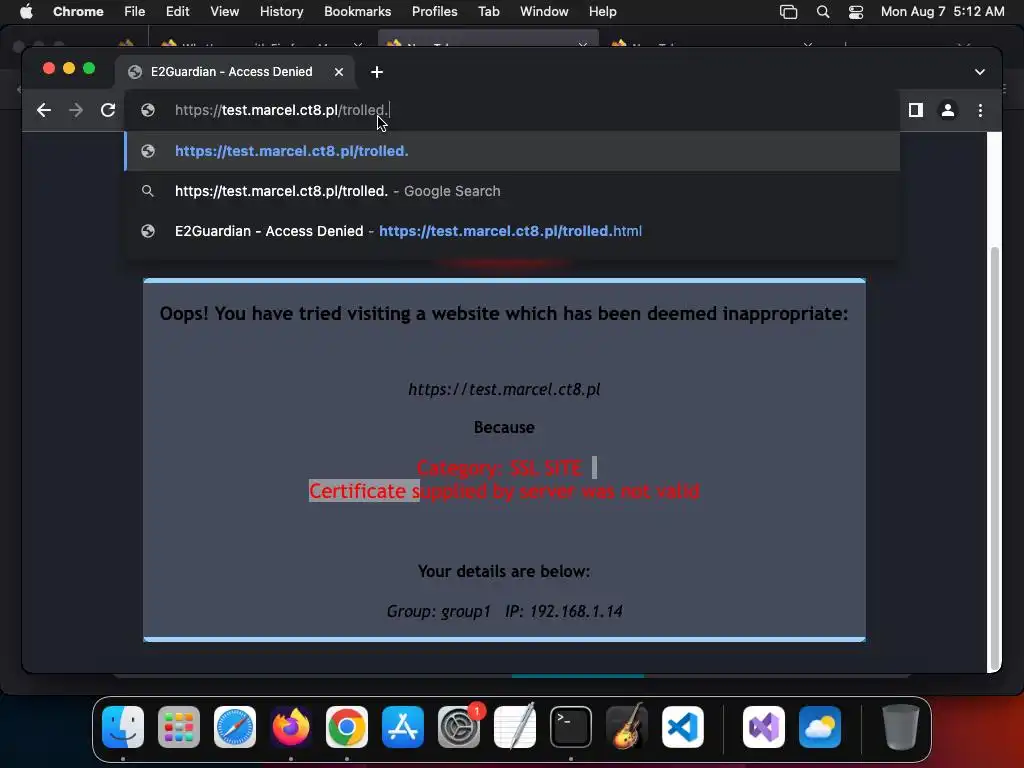Click the Stage Manager icon in menu bar
This screenshot has height=768, width=1024.
788,12
